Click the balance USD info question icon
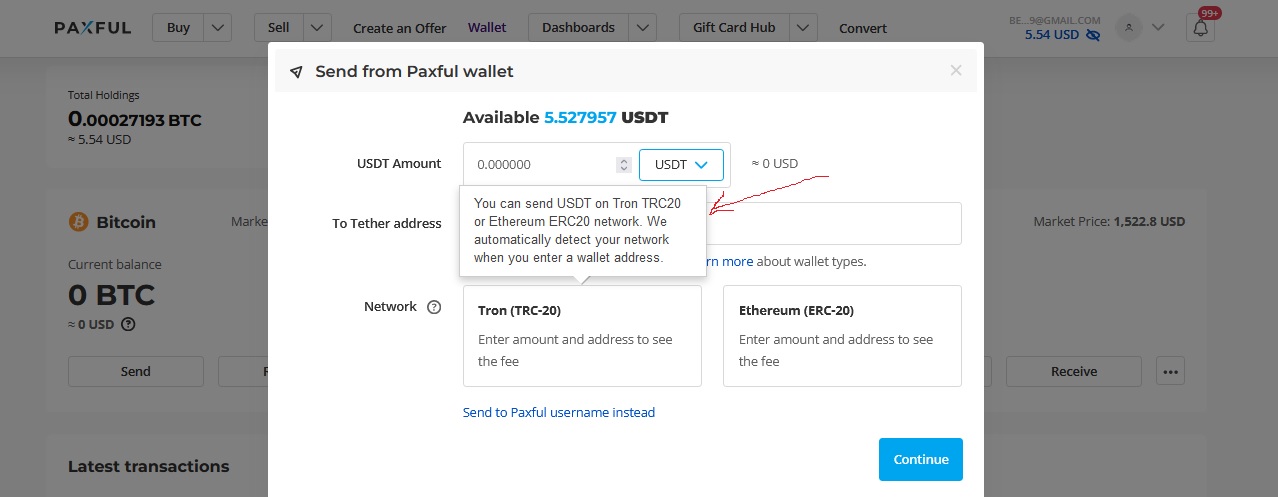1278x497 pixels. pos(128,324)
